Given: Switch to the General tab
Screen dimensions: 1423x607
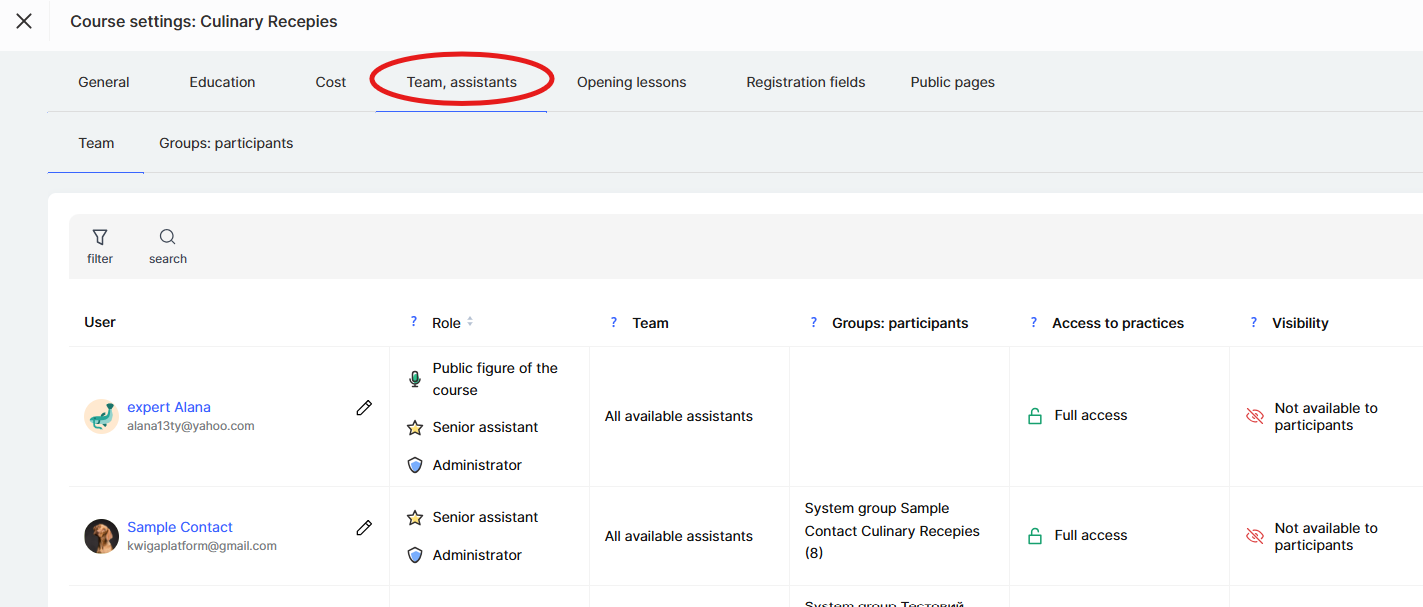Looking at the screenshot, I should coord(104,82).
